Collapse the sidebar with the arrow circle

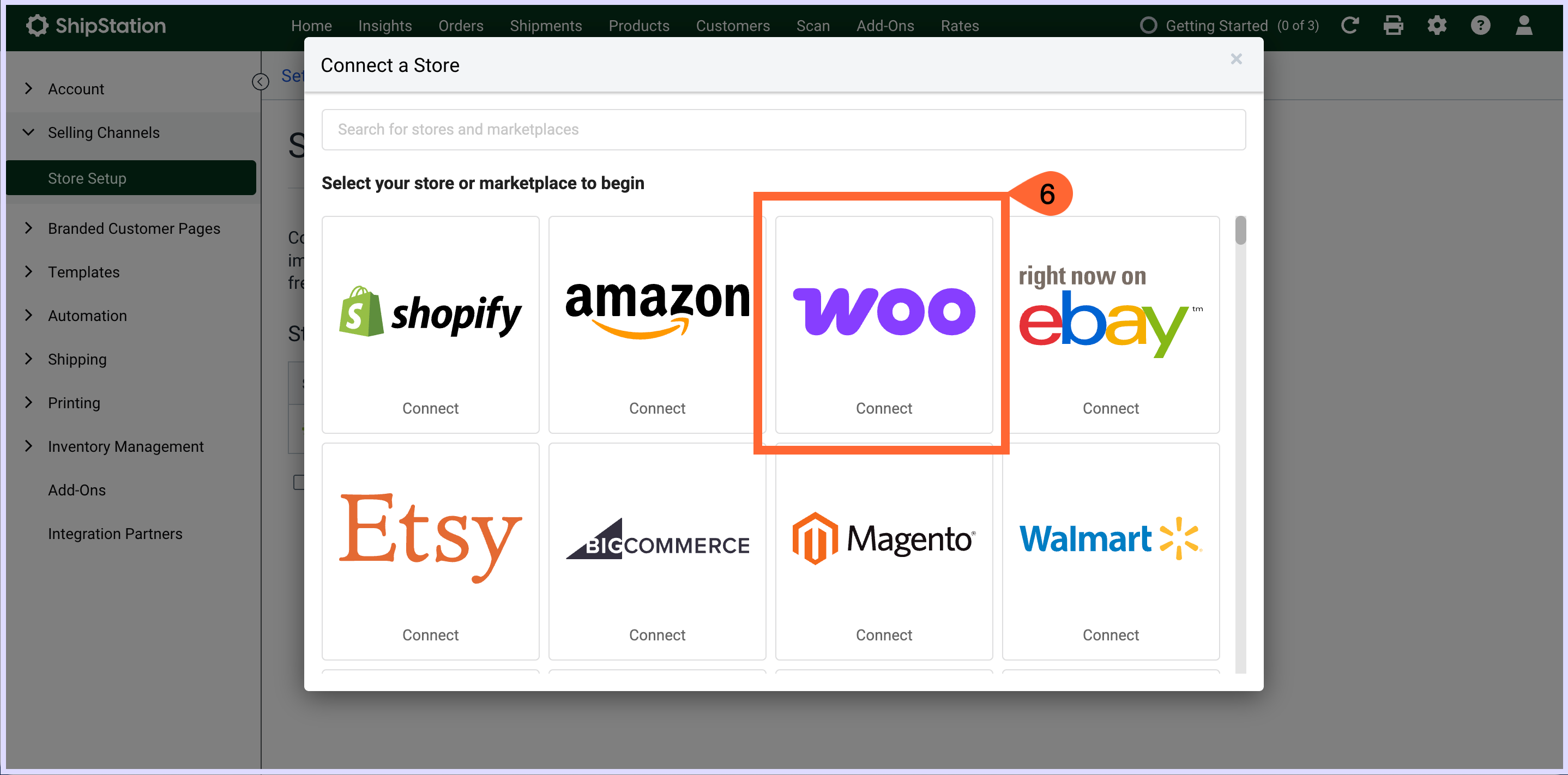[261, 82]
